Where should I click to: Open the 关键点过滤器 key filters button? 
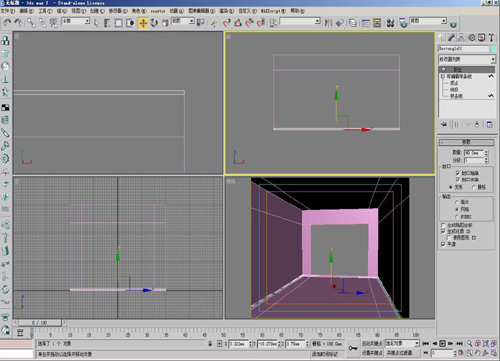(x=402, y=353)
